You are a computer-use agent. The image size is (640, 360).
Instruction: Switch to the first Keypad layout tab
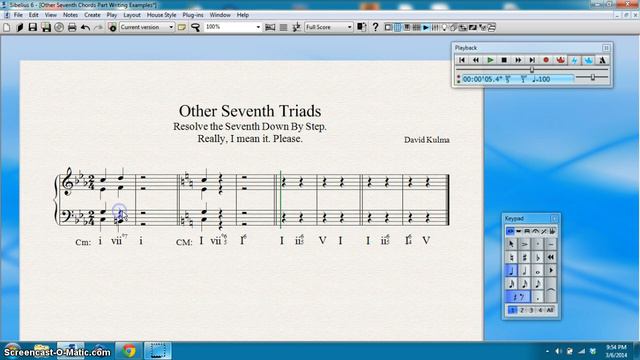510,231
